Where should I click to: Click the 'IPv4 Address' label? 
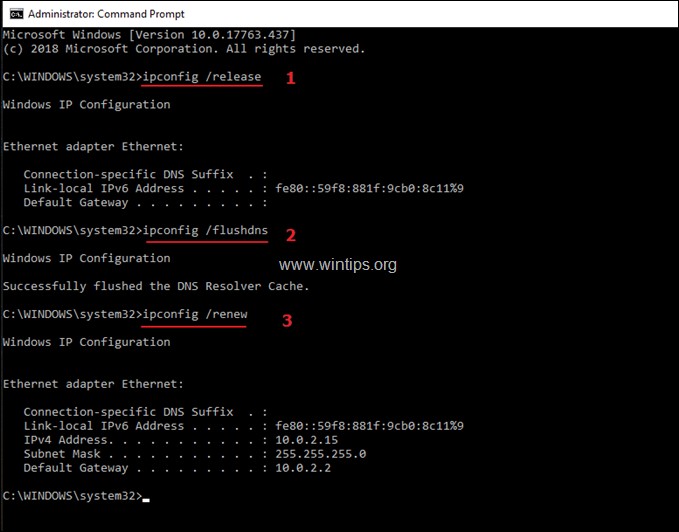[65, 440]
